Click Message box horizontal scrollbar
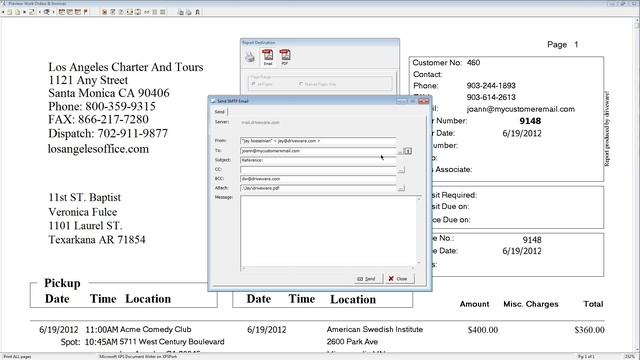Screen dimensions: 640x360 pyautogui.click(x=328, y=268)
